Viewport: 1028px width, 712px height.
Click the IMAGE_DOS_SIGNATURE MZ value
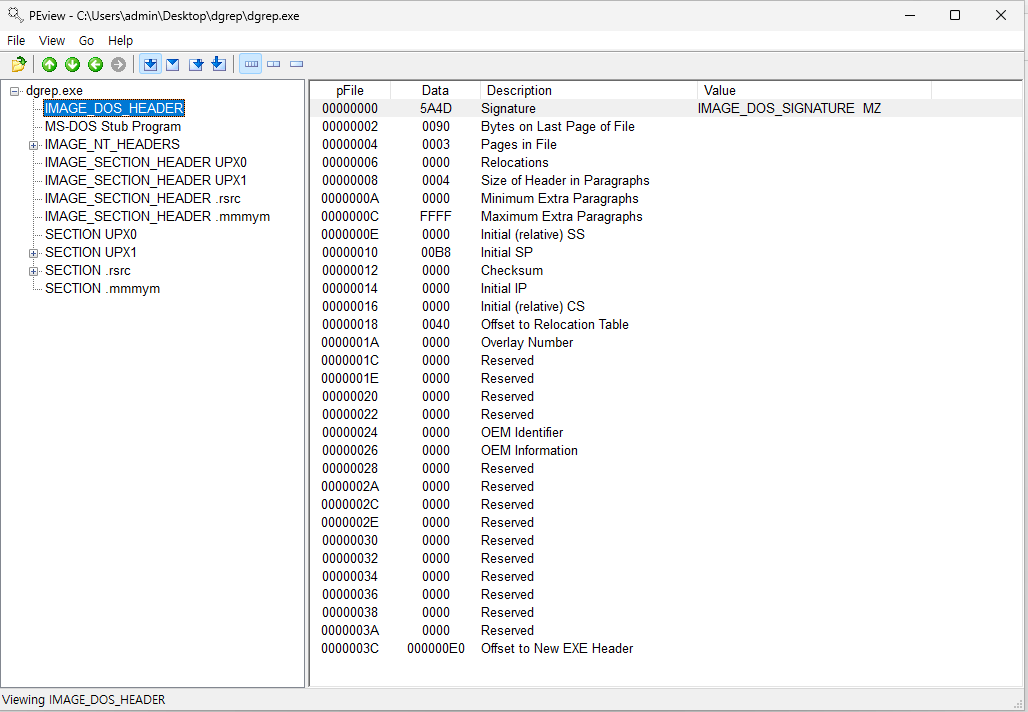[789, 109]
